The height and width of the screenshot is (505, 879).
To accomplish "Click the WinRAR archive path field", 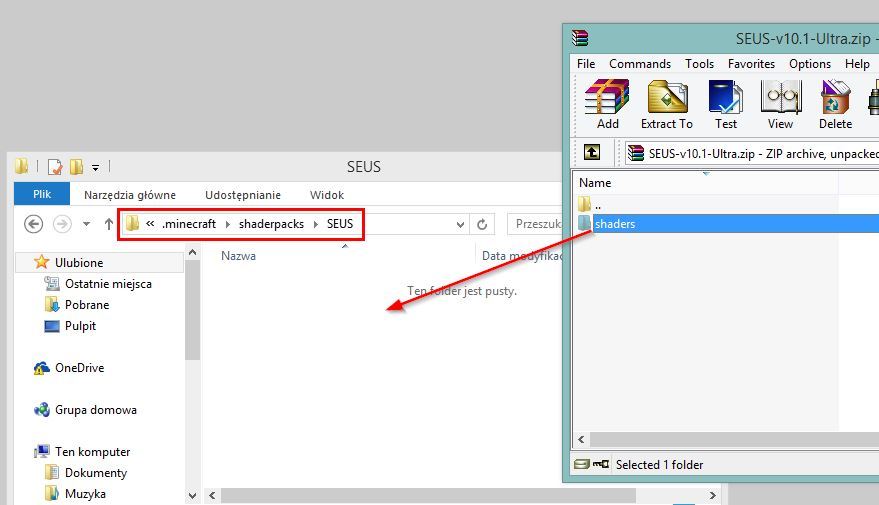I will 751,153.
